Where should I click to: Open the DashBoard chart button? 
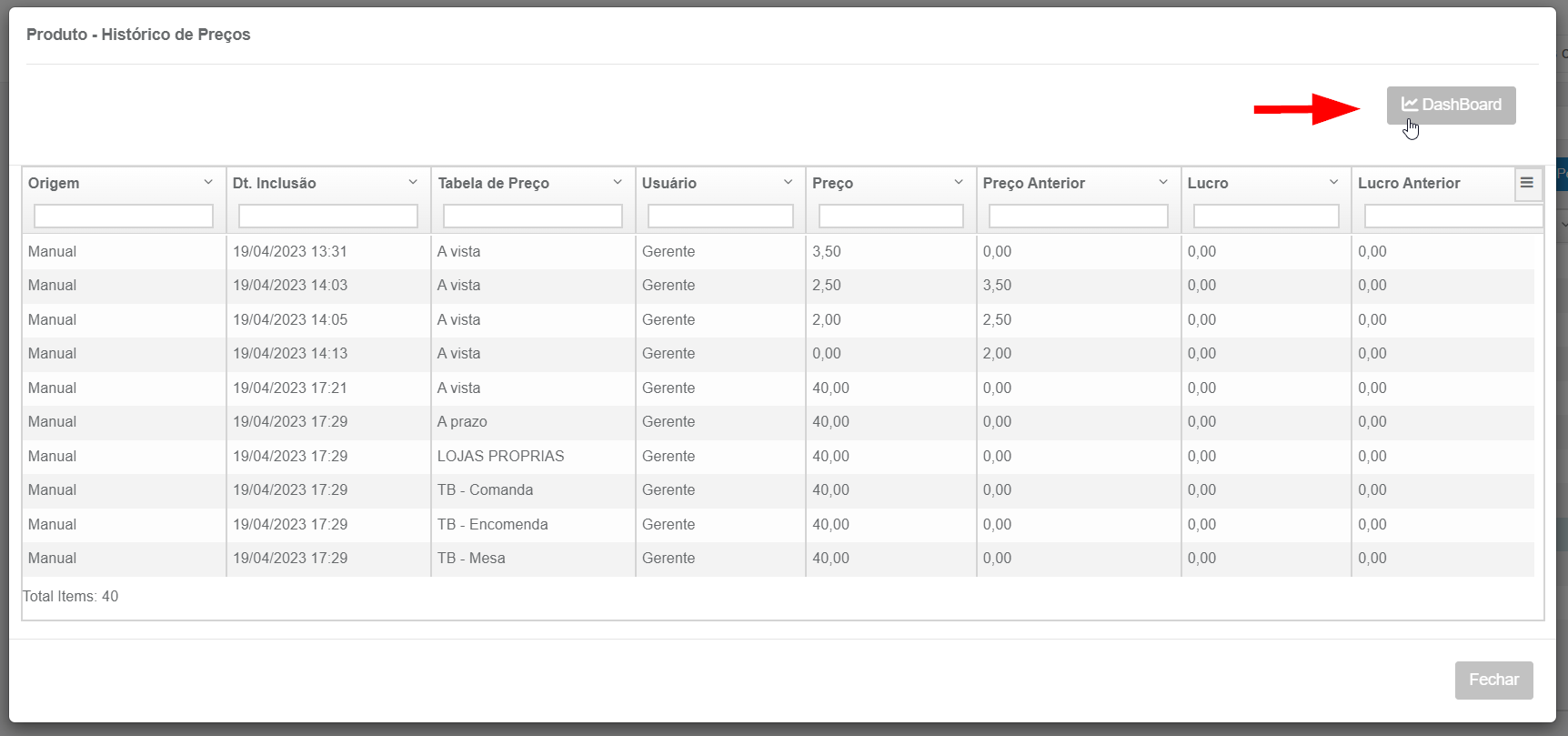point(1451,106)
